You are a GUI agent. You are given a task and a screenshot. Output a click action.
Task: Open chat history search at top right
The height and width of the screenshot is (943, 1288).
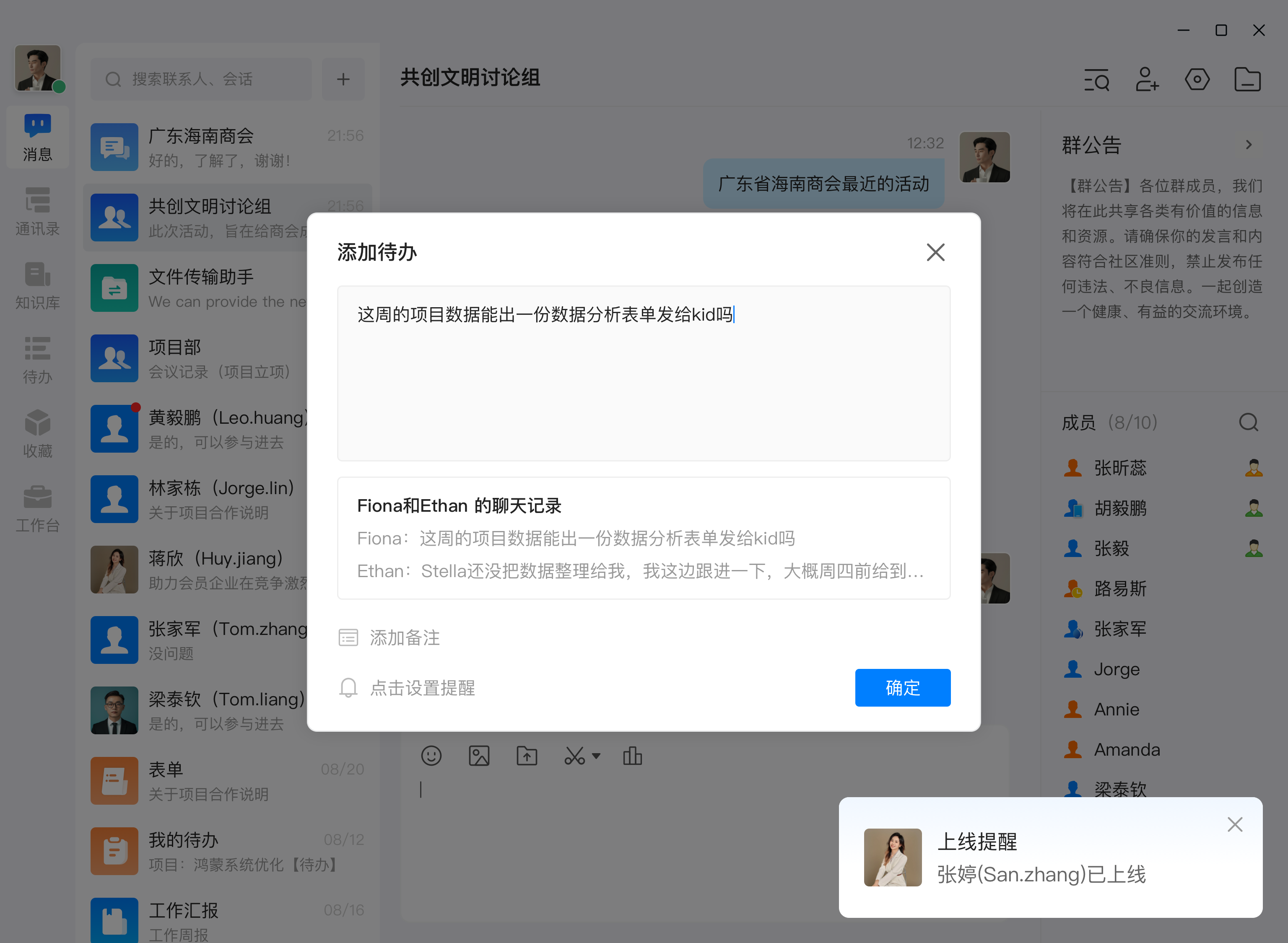click(1097, 80)
